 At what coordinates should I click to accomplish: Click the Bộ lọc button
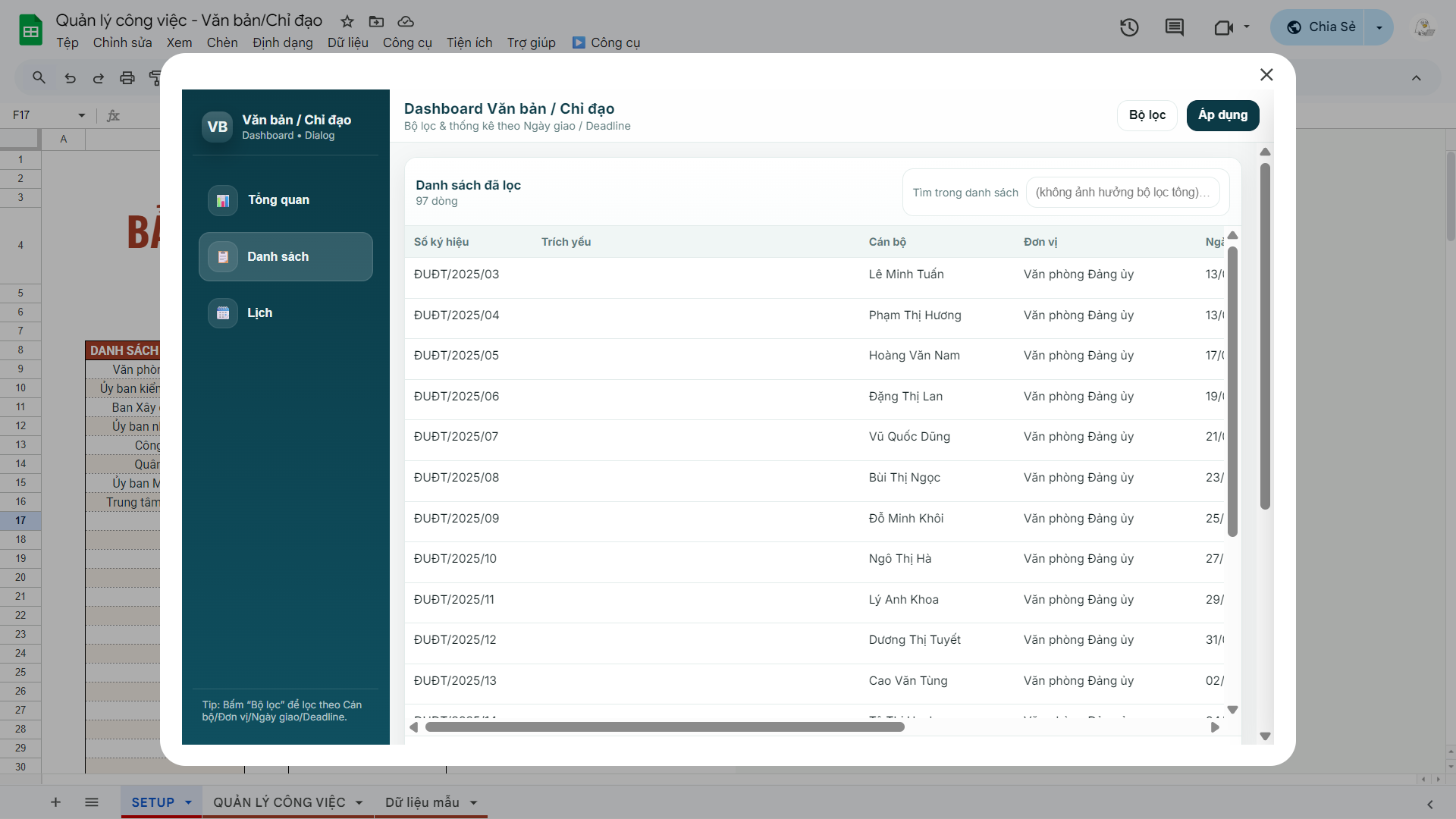point(1147,115)
